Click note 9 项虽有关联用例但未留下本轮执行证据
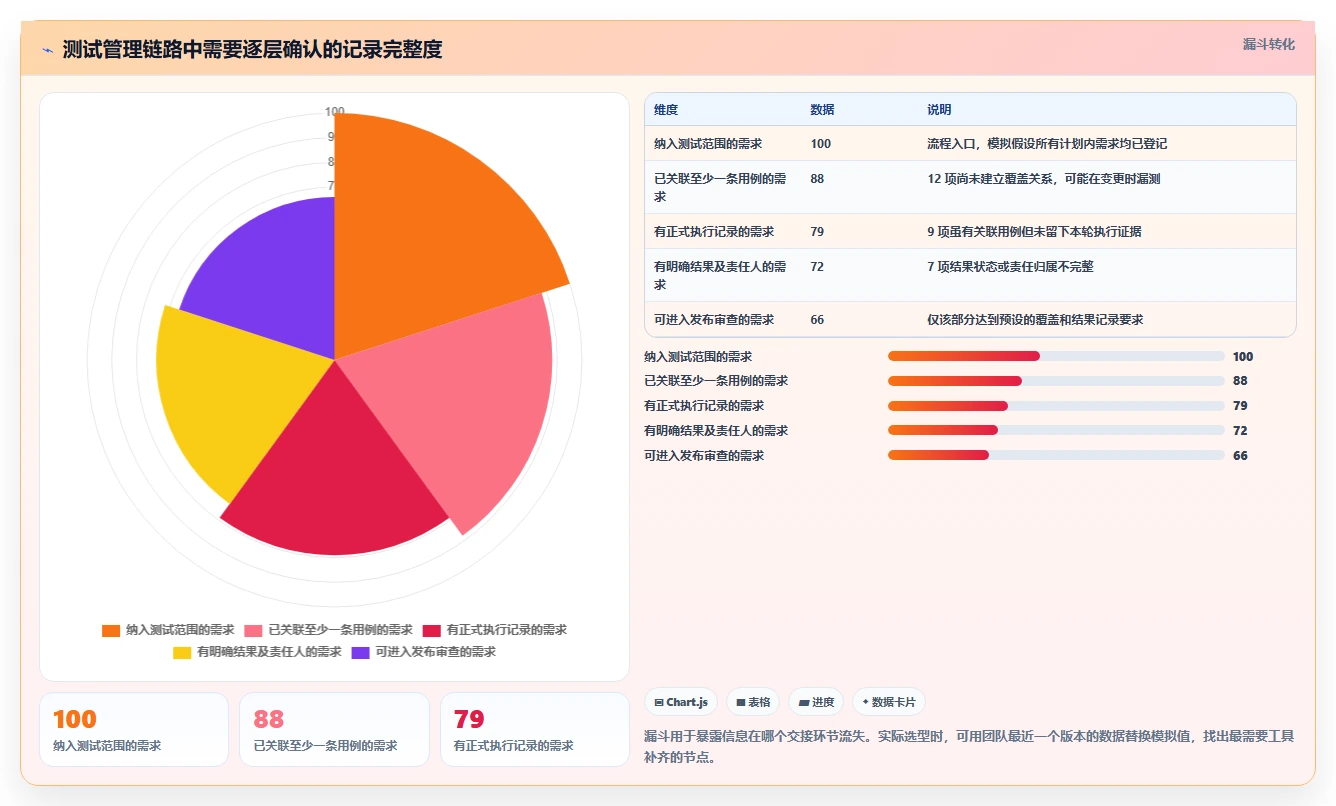The width and height of the screenshot is (1336, 806). pyautogui.click(x=1034, y=232)
